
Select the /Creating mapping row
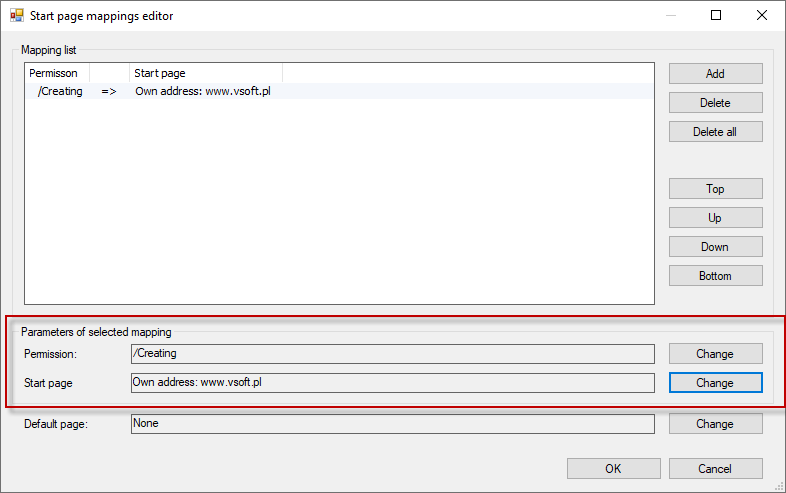339,91
